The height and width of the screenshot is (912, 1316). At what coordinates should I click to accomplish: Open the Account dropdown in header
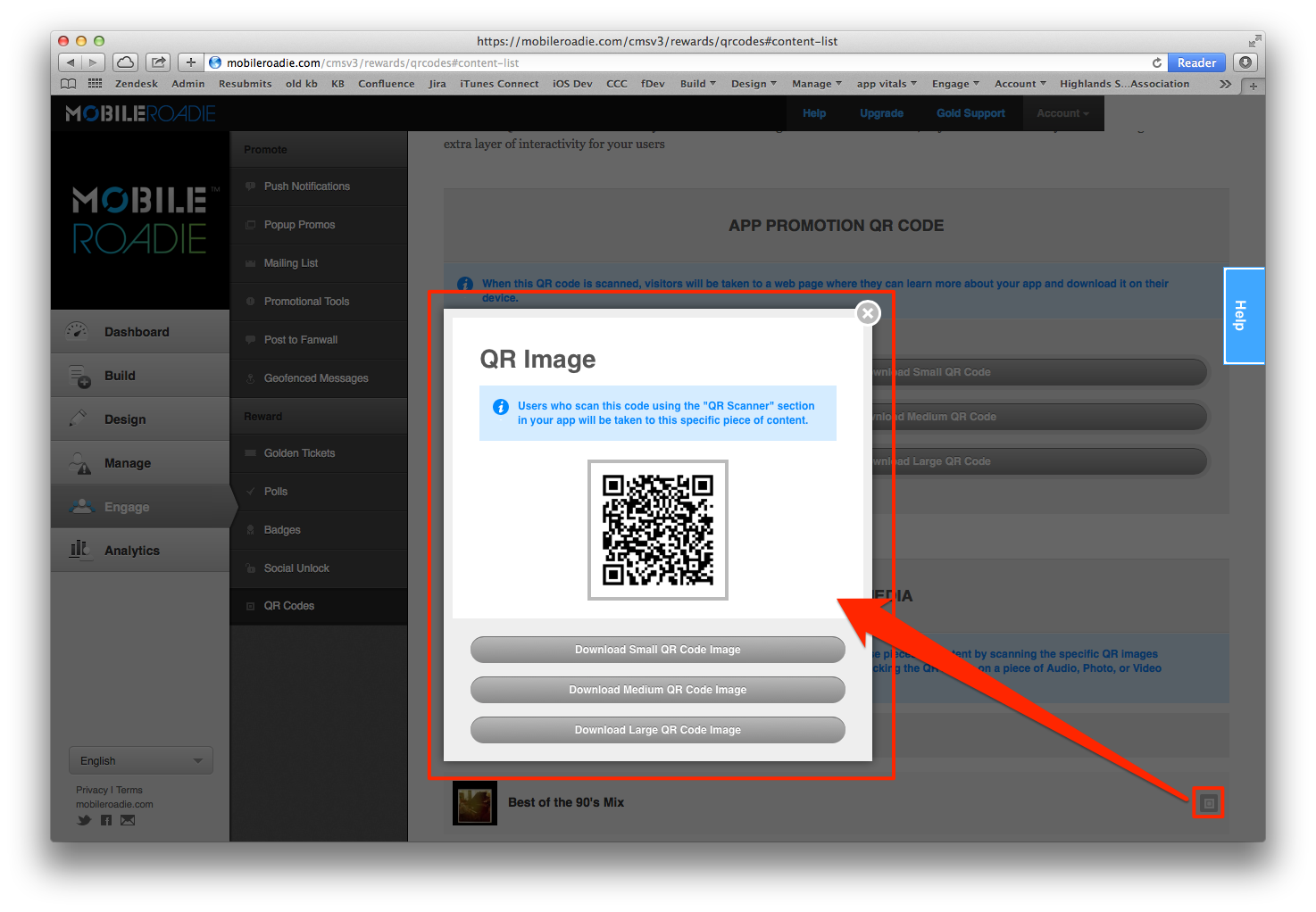point(1062,113)
